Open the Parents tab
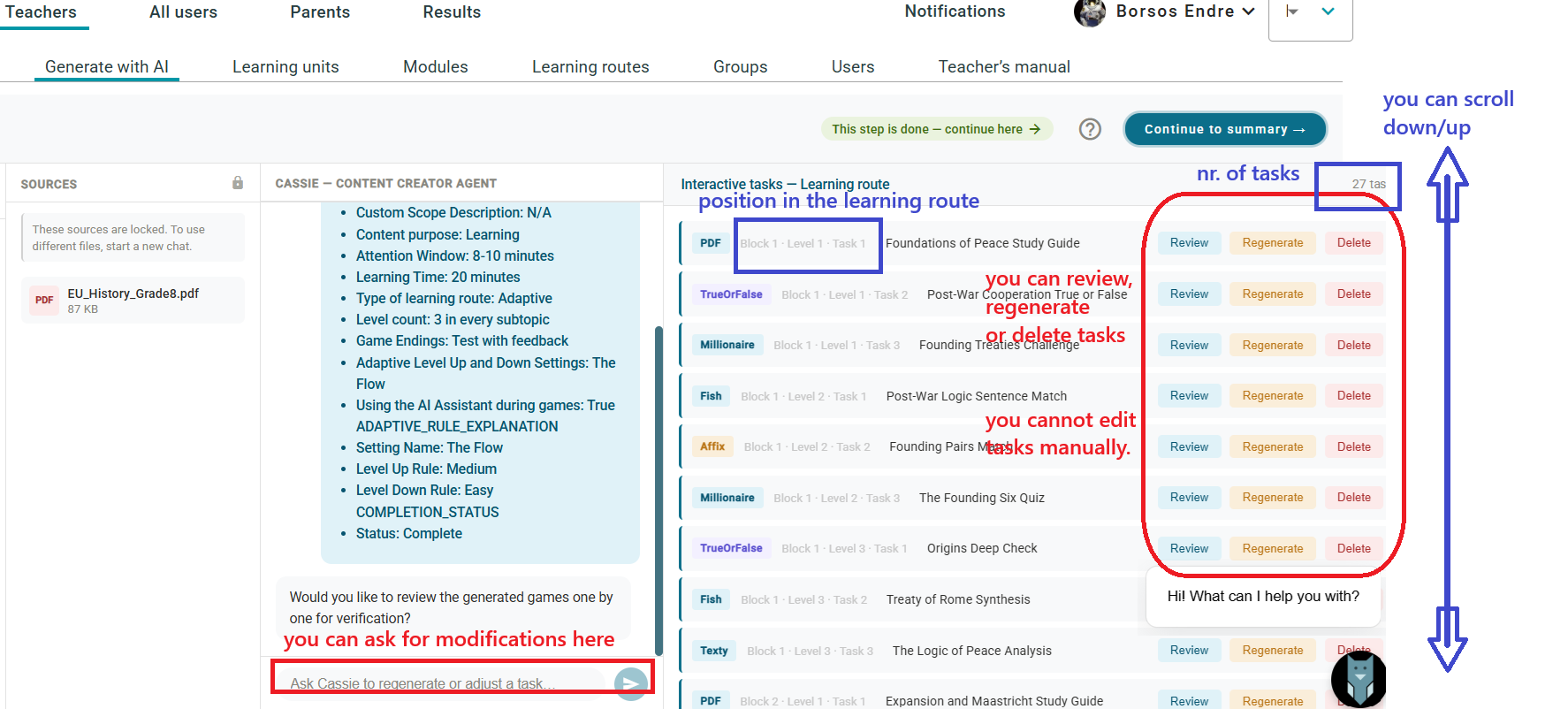Image resolution: width=1568 pixels, height=709 pixels. coord(320,12)
